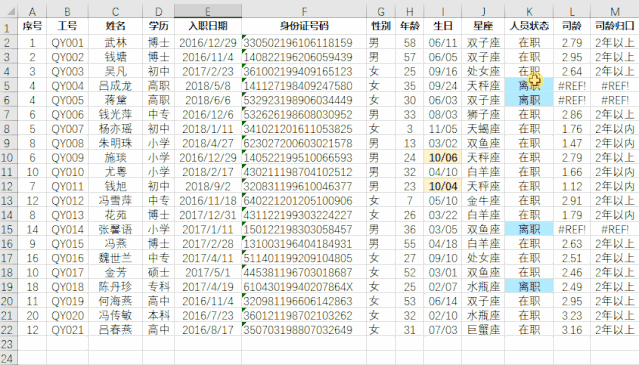Select cell QY021
639x365 pixels.
[67, 330]
